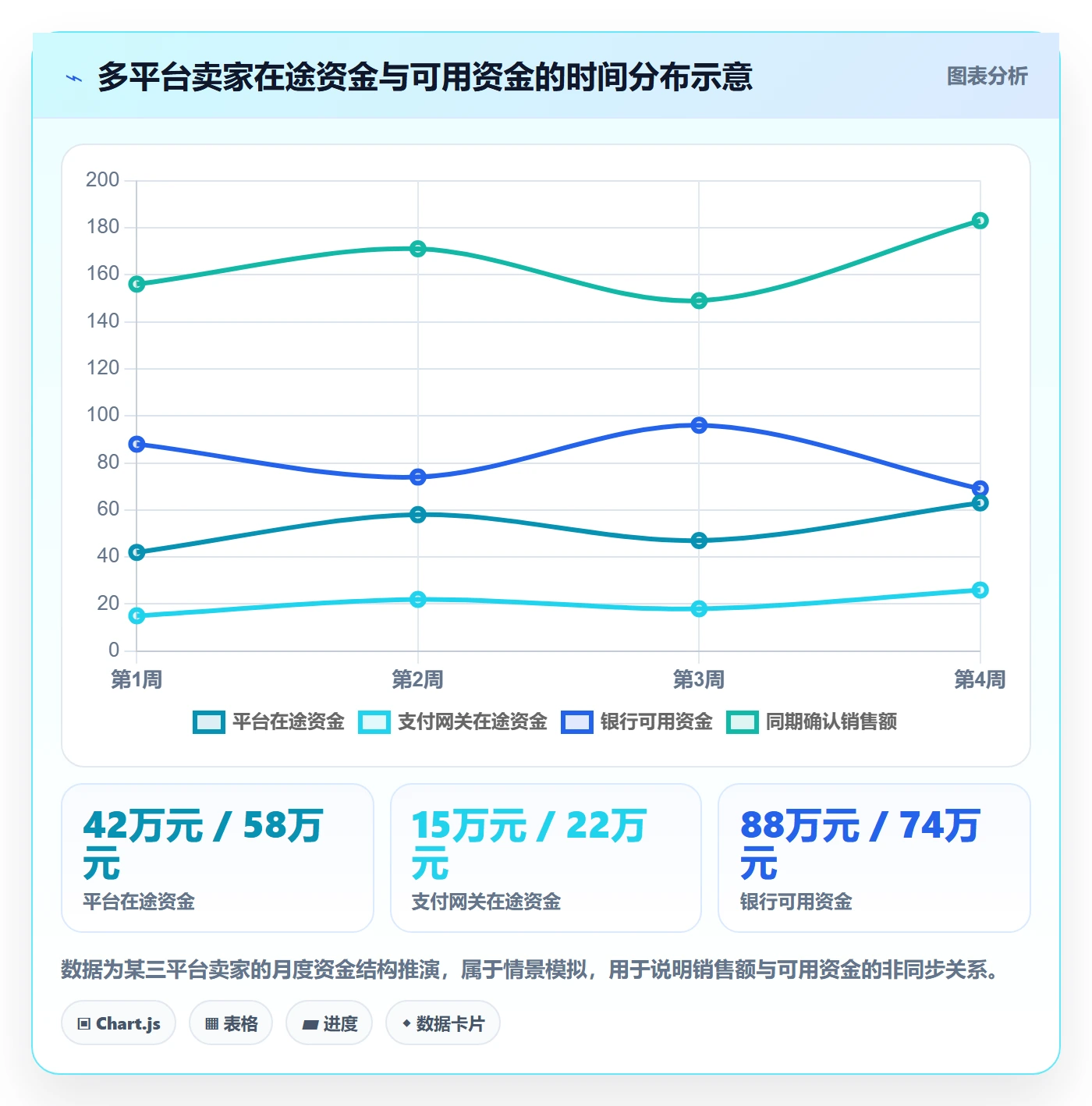Select the 数据卡片 tag chip
Image resolution: width=1092 pixels, height=1106 pixels.
[x=443, y=1023]
